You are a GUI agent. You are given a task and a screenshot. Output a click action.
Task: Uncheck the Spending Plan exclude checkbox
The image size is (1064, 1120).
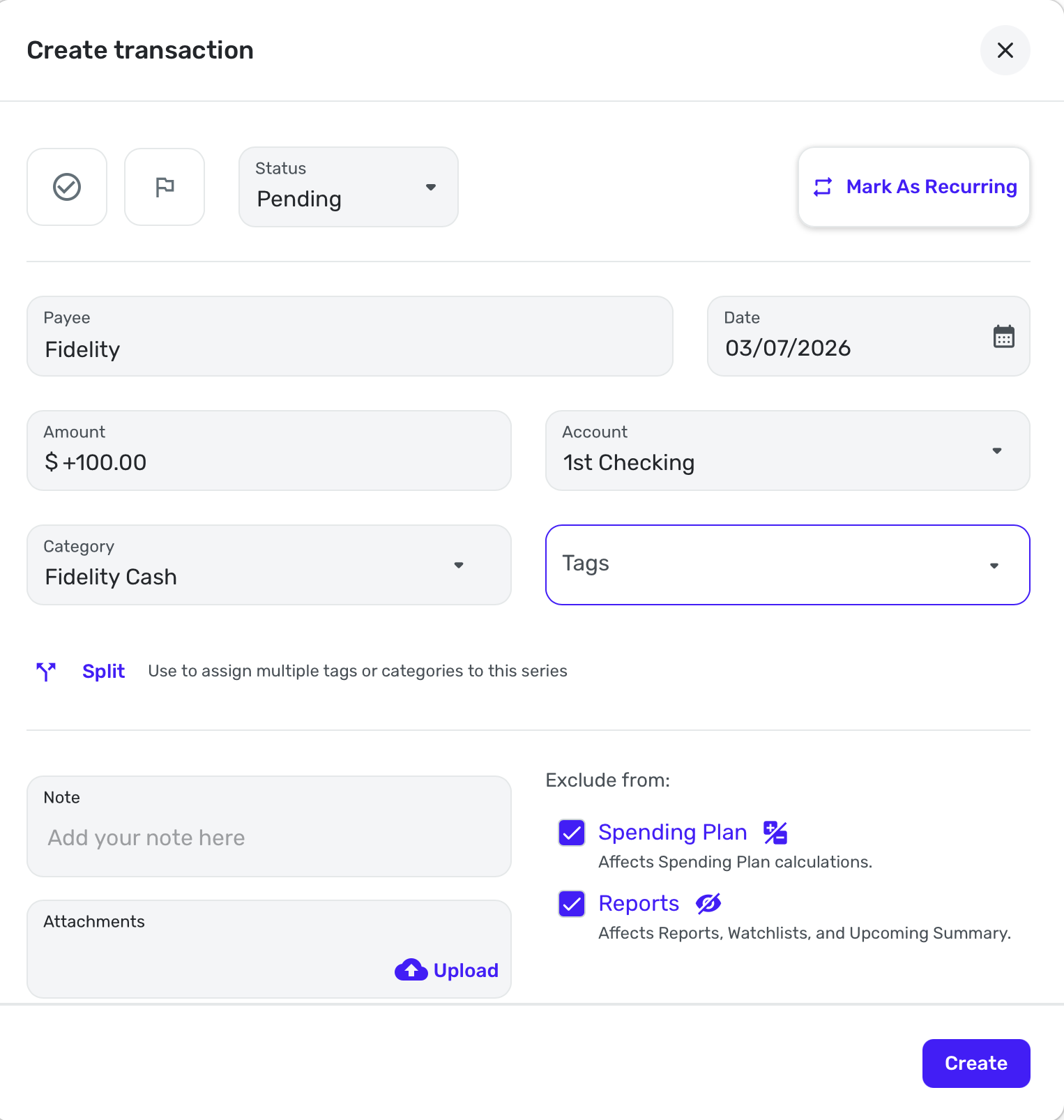click(572, 833)
